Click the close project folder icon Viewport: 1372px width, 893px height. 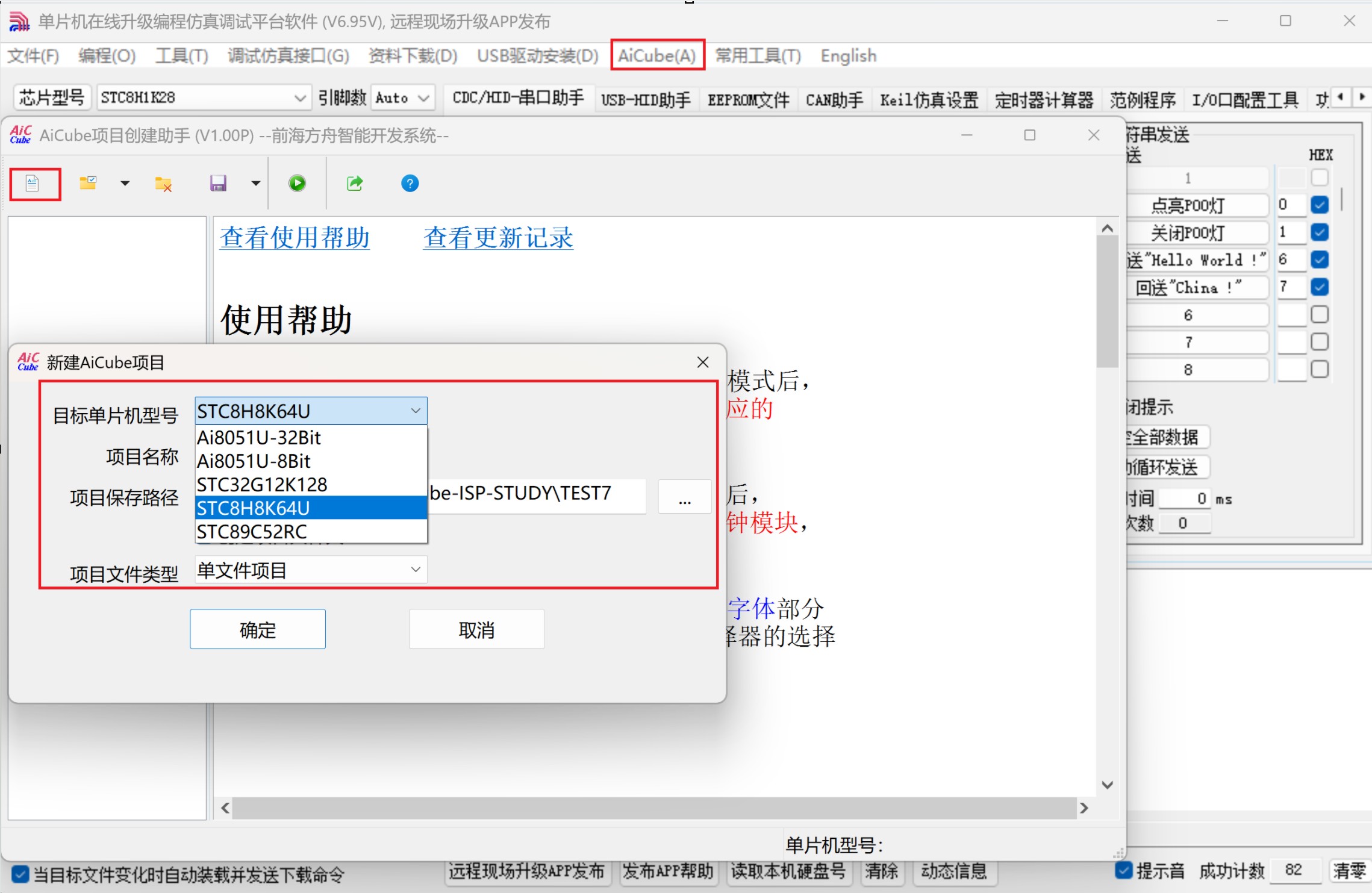163,184
